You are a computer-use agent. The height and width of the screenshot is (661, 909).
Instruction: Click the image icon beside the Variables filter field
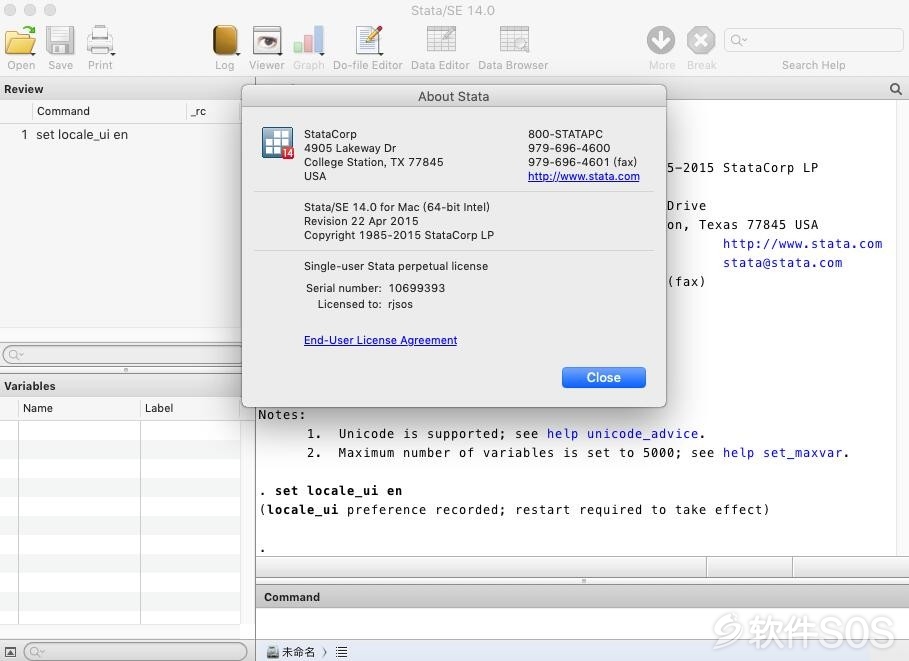(x=10, y=652)
